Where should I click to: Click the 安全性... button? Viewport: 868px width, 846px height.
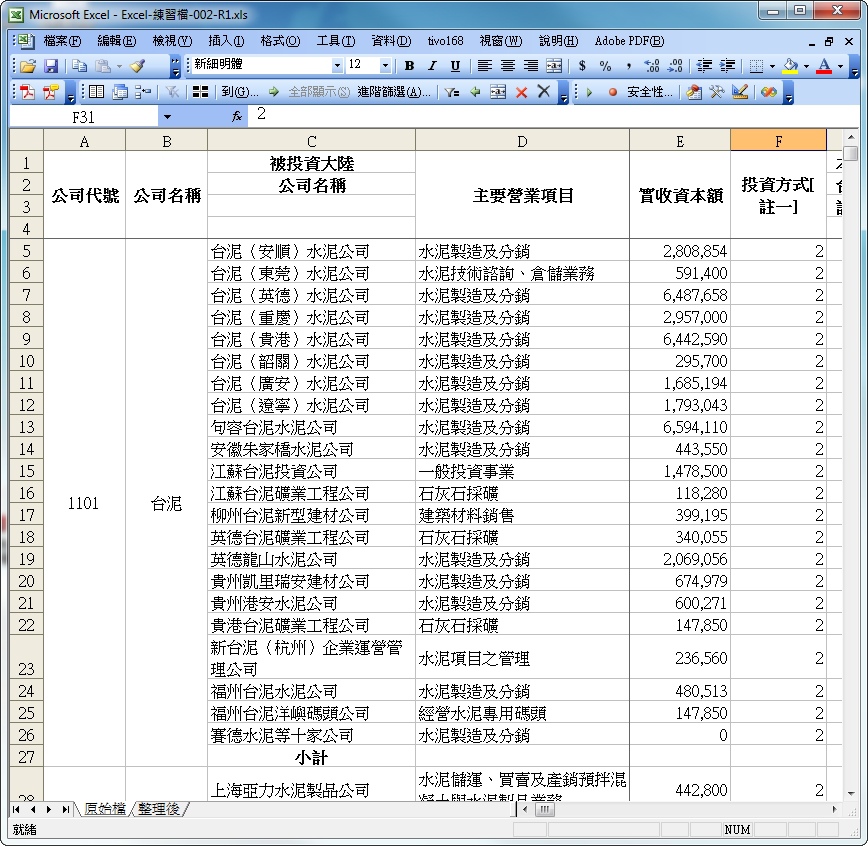coord(650,92)
